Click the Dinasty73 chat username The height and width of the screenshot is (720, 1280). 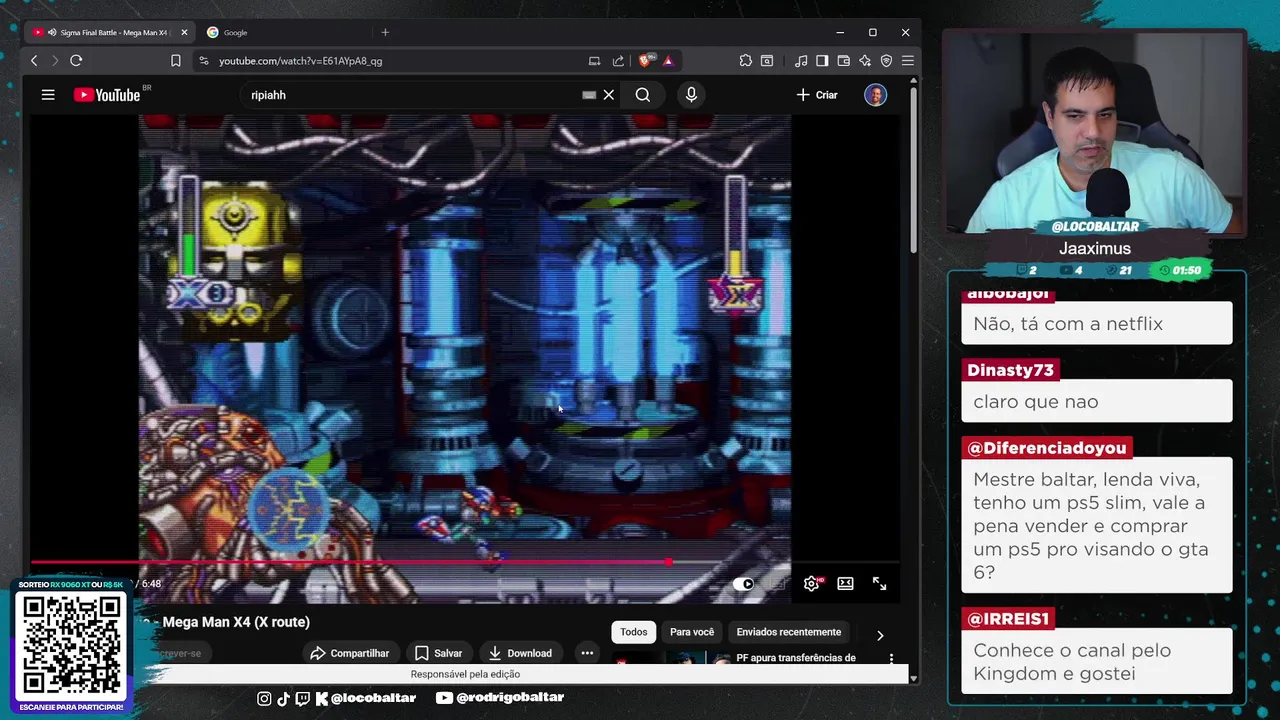pyautogui.click(x=1010, y=370)
